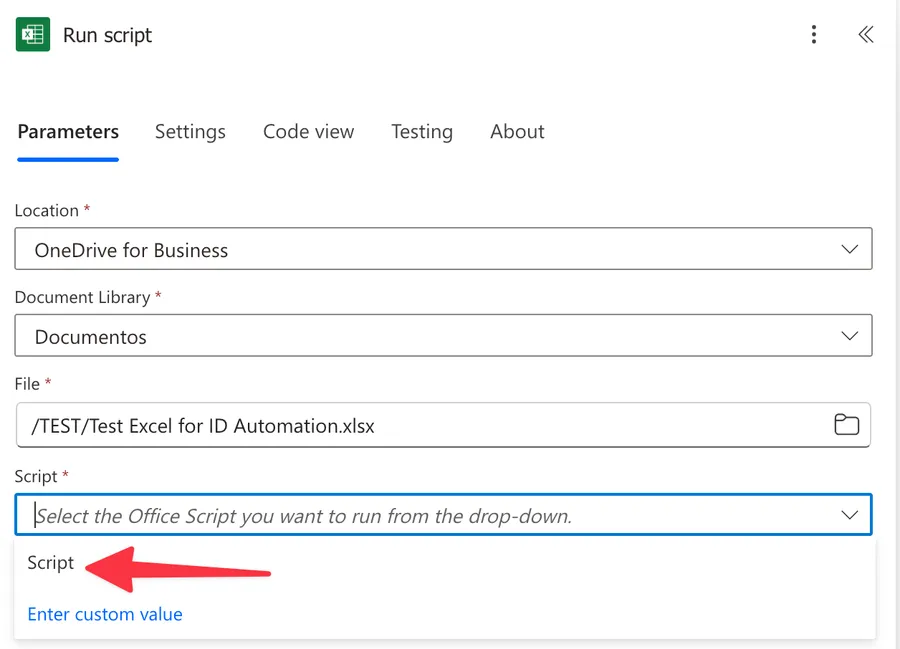Open the About tab
The width and height of the screenshot is (900, 649).
pos(517,131)
